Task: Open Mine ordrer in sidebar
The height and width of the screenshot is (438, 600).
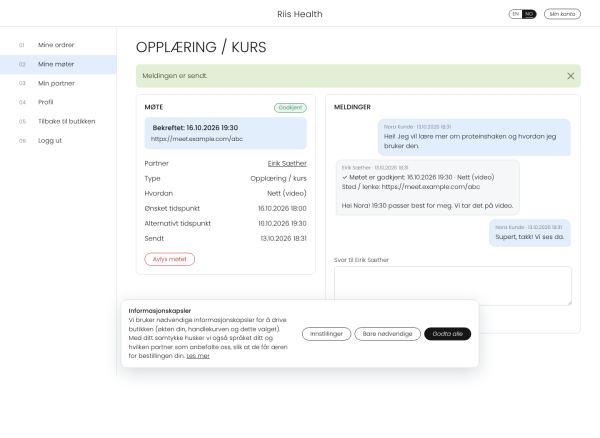Action: [x=58, y=45]
